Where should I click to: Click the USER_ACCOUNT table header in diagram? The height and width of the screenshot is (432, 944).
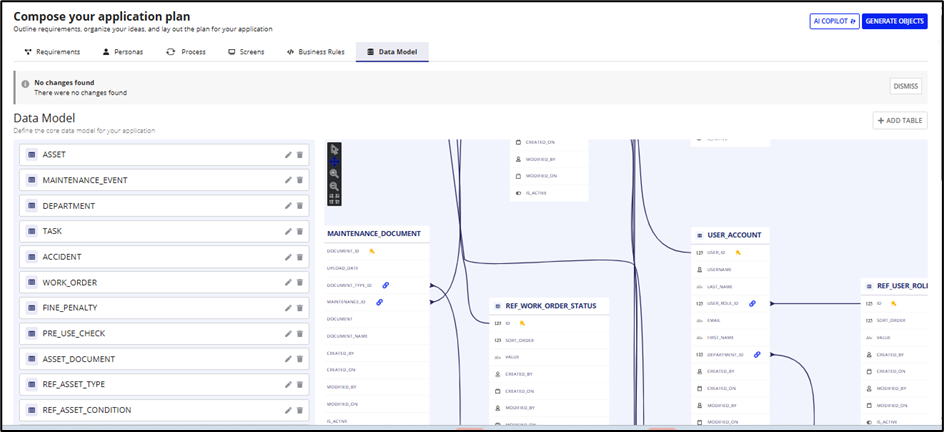pos(730,235)
